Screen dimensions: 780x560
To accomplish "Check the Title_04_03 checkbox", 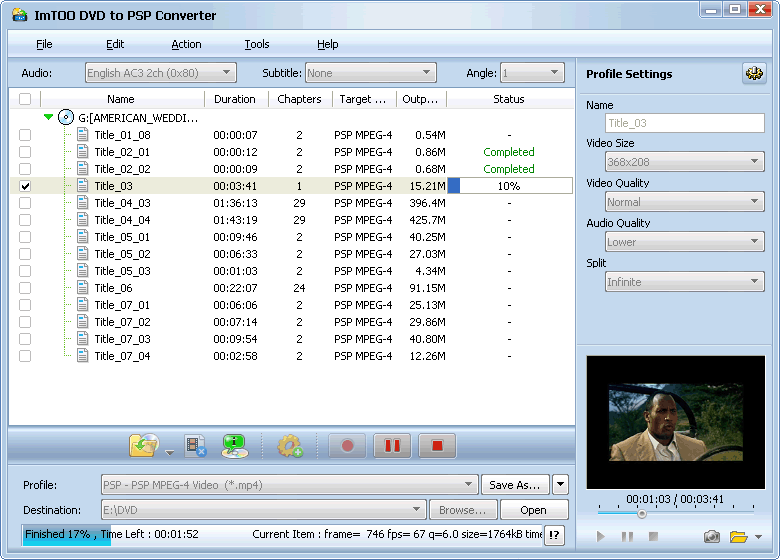I will [x=25, y=203].
